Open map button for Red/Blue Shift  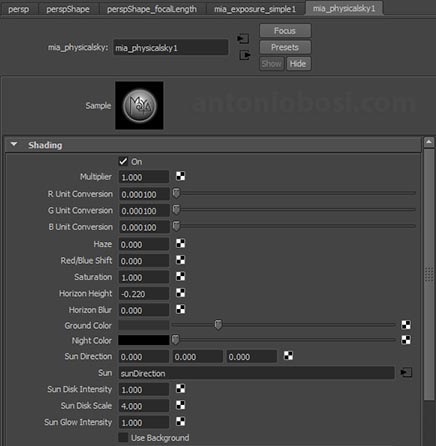[180, 260]
